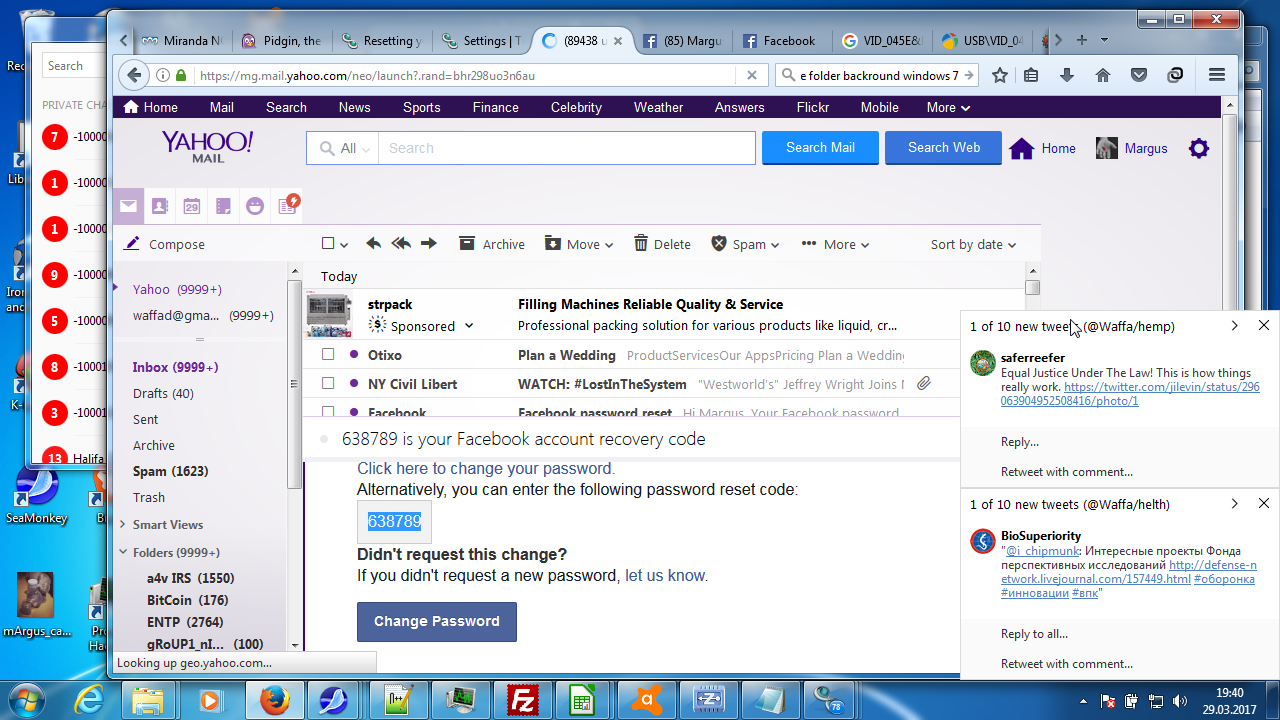Toggle unread dot on Otixo email
The height and width of the screenshot is (720, 1280).
(354, 355)
